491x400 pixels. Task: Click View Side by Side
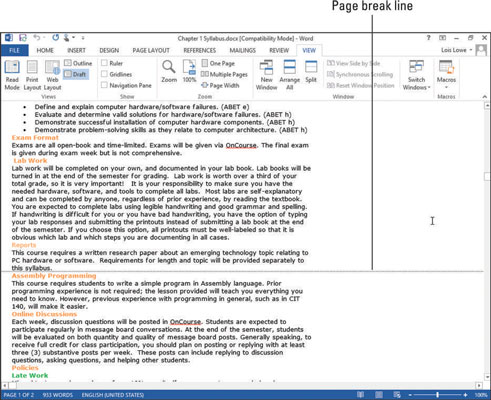(x=353, y=63)
